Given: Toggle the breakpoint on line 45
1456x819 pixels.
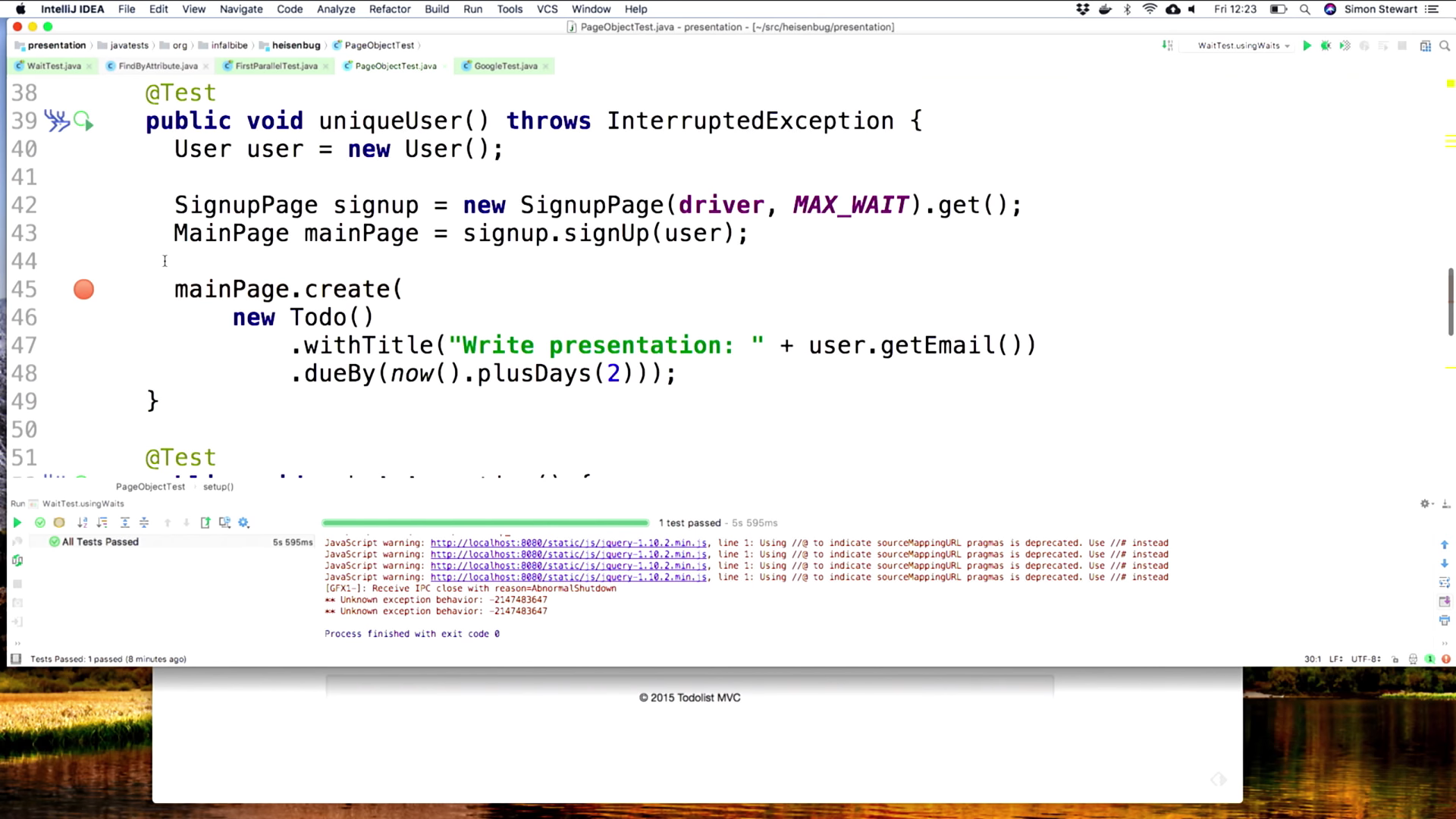Looking at the screenshot, I should click(x=84, y=289).
